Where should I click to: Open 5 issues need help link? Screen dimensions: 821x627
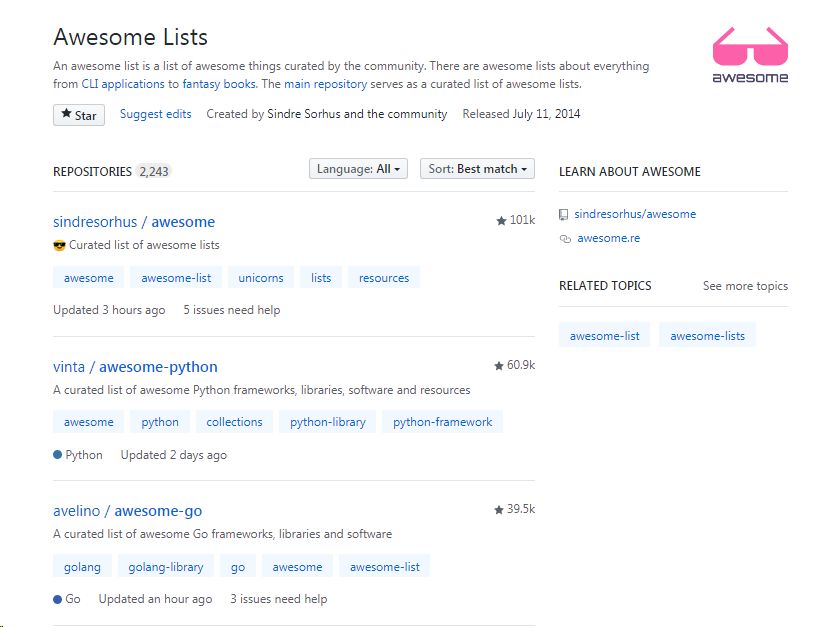tap(231, 310)
